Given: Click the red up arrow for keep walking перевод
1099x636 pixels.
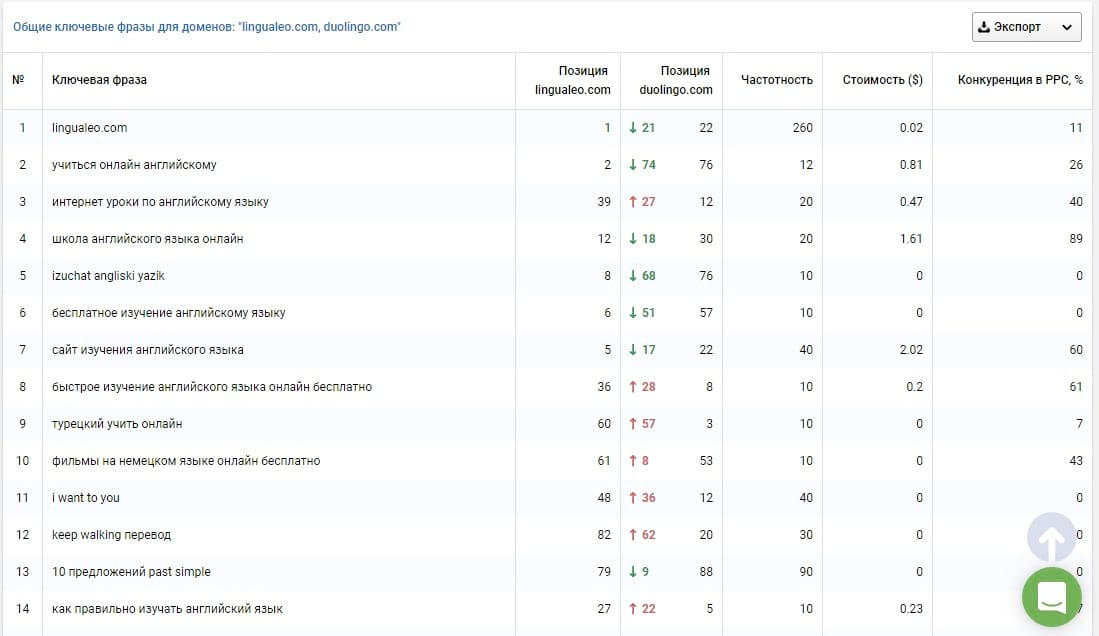Looking at the screenshot, I should pos(633,534).
